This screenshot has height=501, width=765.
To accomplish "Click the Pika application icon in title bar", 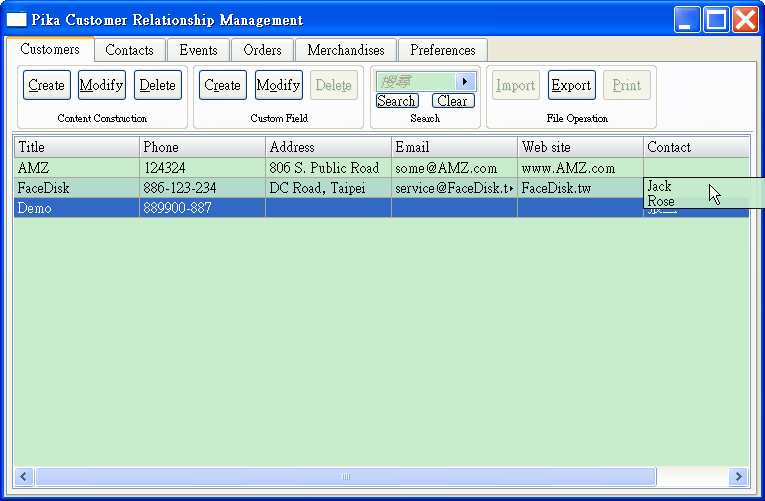I will tap(17, 20).
